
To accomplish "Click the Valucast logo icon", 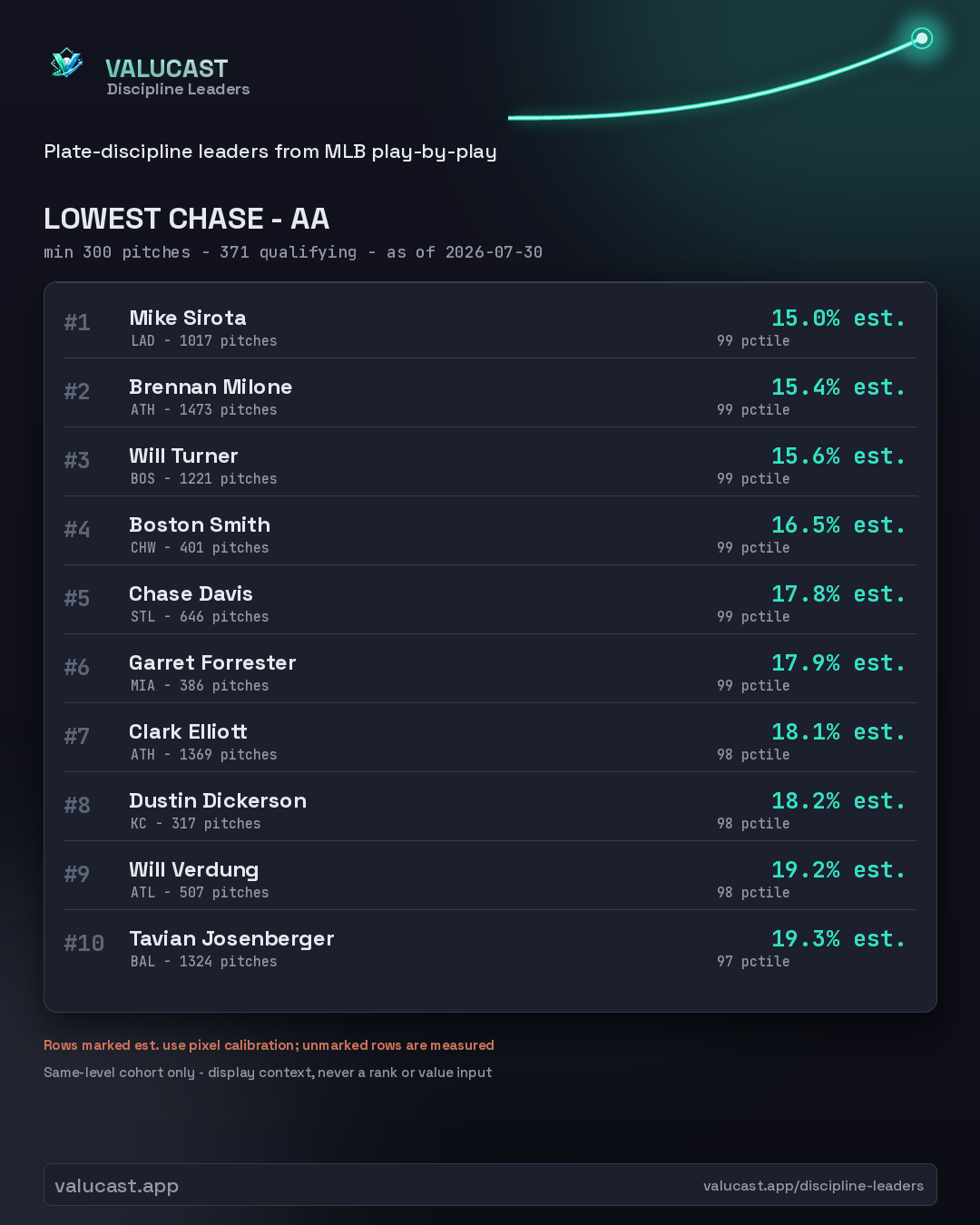I will [67, 64].
